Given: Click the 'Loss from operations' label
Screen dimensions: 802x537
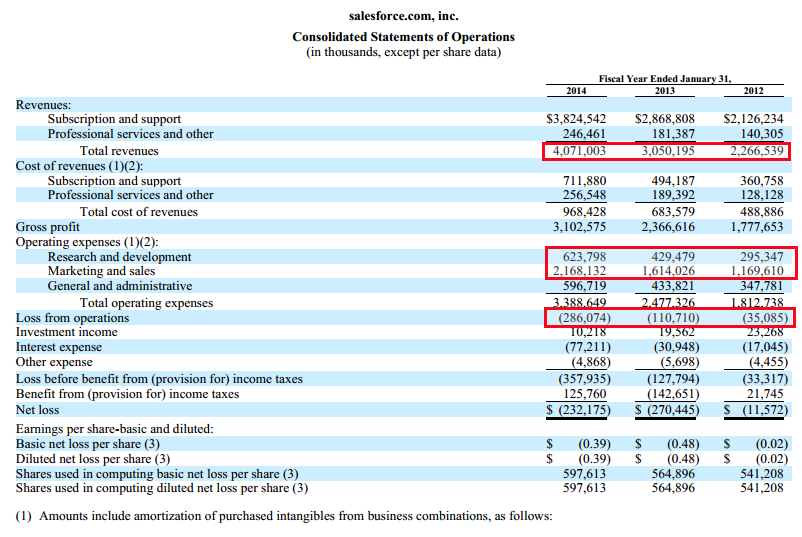Looking at the screenshot, I should point(72,318).
